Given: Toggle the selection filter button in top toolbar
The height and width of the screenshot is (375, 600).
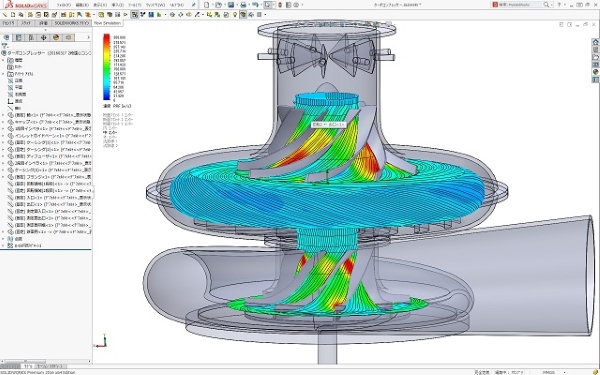Looking at the screenshot, I should point(268,5).
